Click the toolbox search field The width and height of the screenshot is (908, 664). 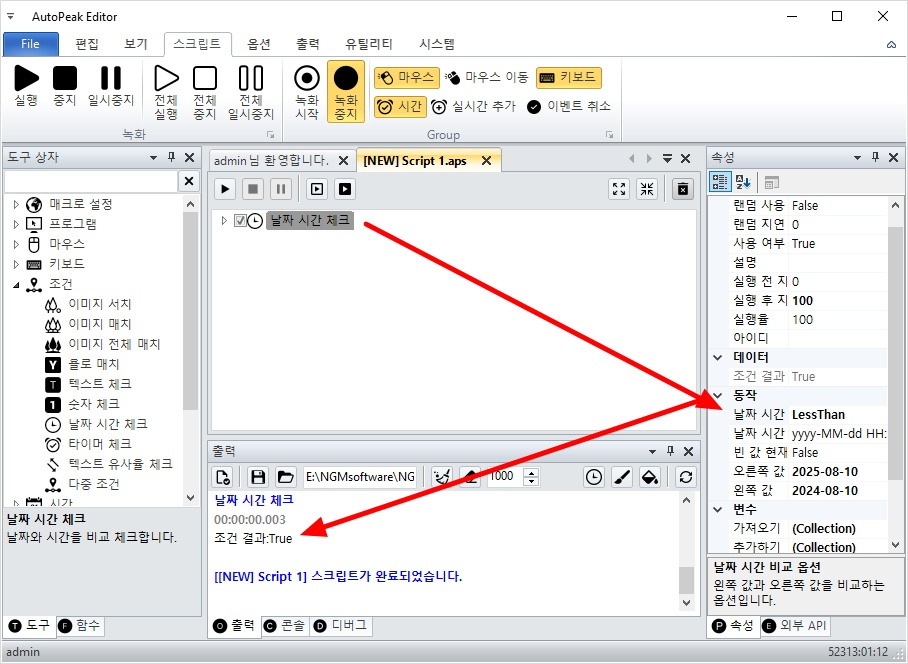(90, 181)
